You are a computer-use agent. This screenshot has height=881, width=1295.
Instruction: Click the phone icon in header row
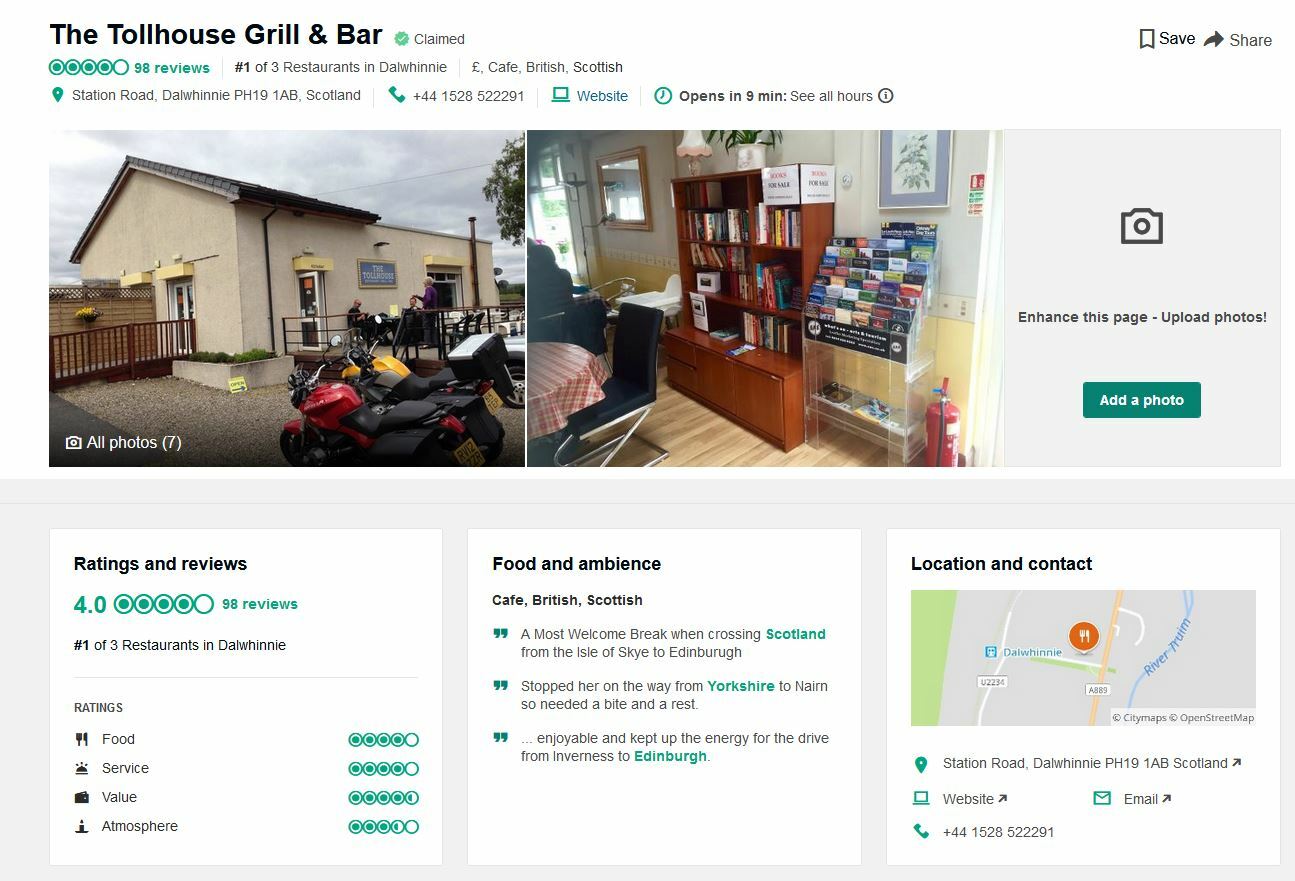point(397,95)
